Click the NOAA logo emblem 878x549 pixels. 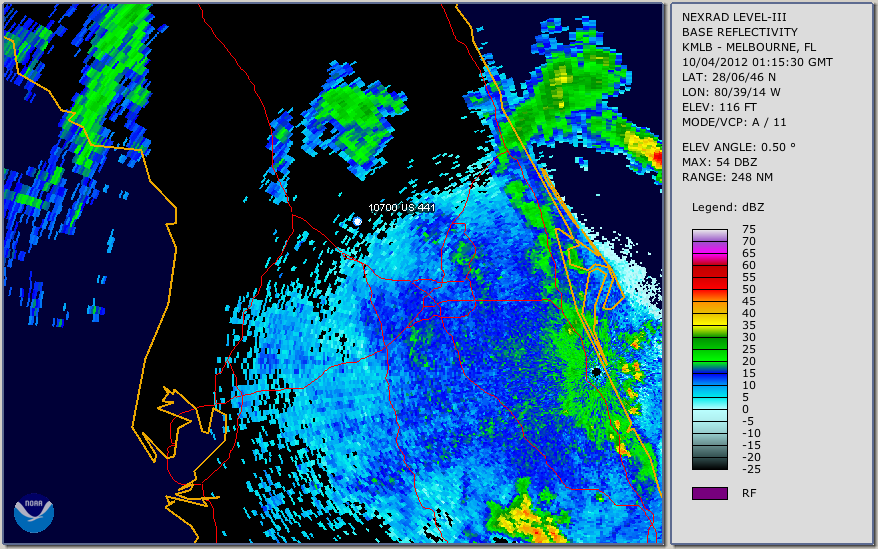point(34,513)
